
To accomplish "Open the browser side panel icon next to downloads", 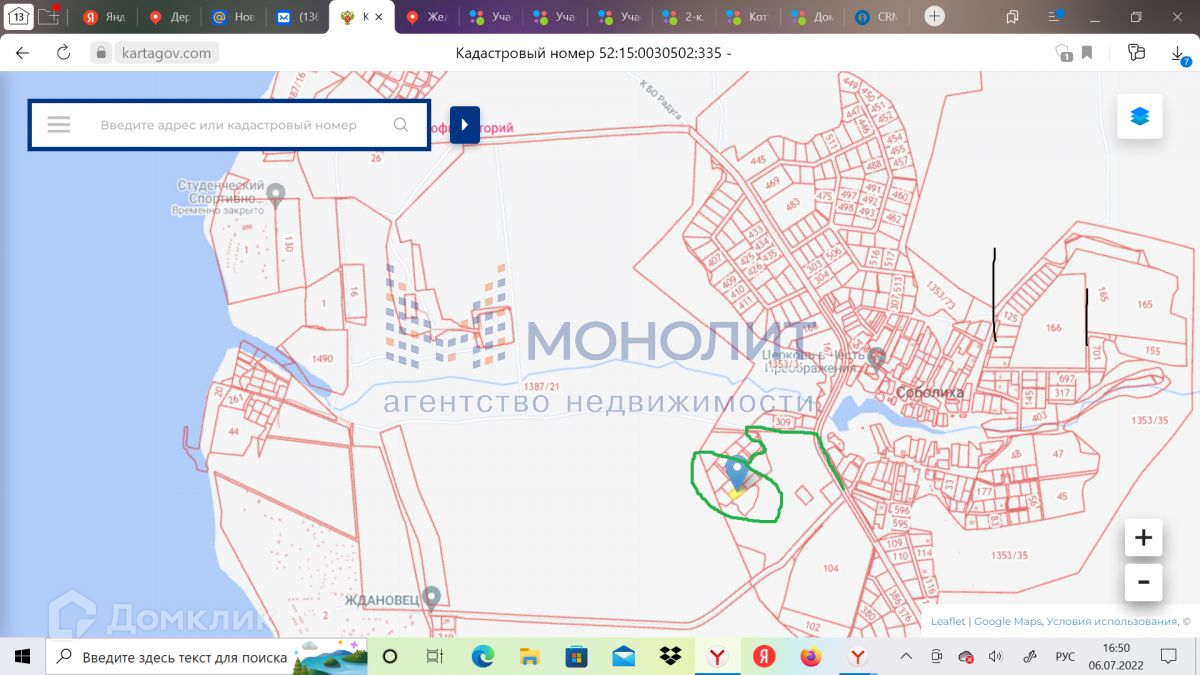I will click(x=1136, y=53).
